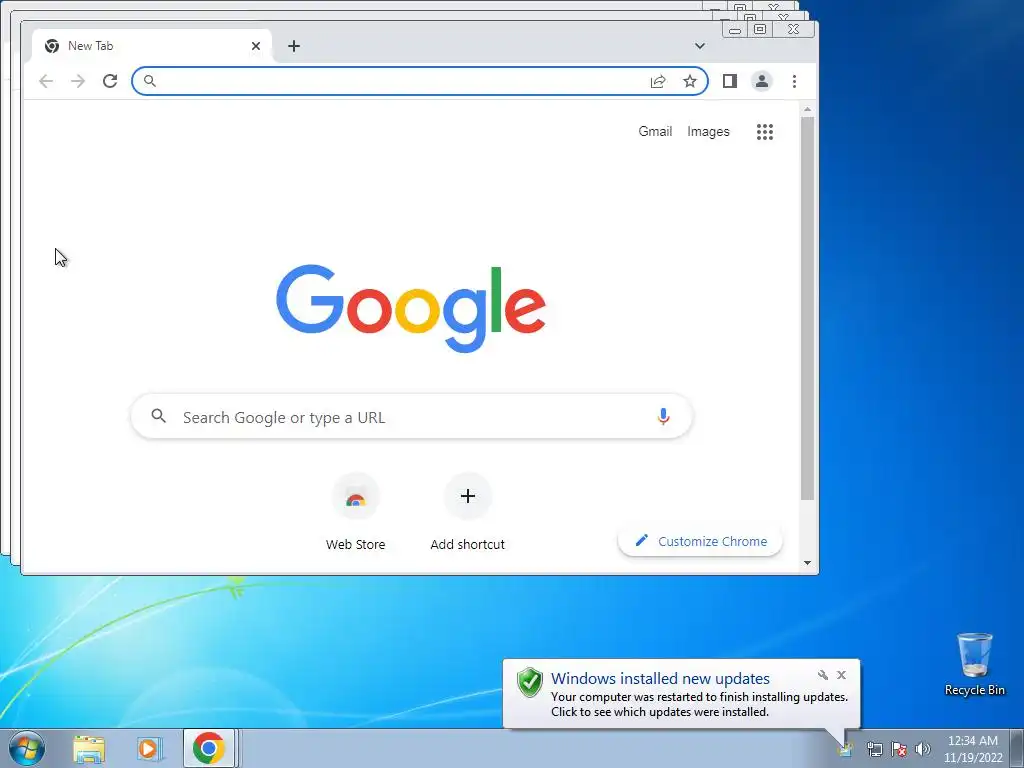Viewport: 1024px width, 768px height.
Task: Share this page using the address bar icon
Action: (658, 81)
